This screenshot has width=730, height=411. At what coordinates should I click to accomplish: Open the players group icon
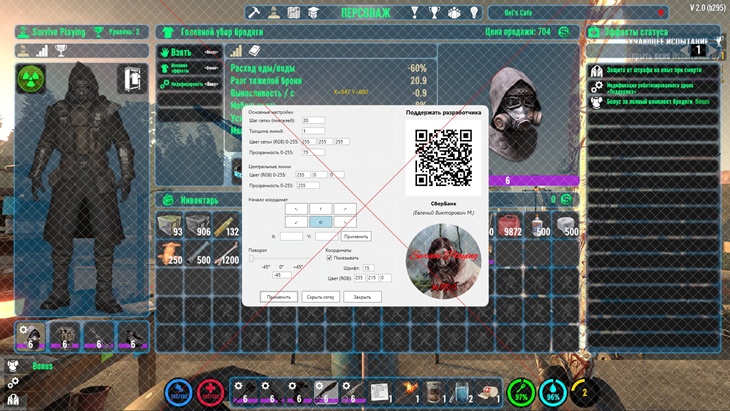pyautogui.click(x=454, y=13)
